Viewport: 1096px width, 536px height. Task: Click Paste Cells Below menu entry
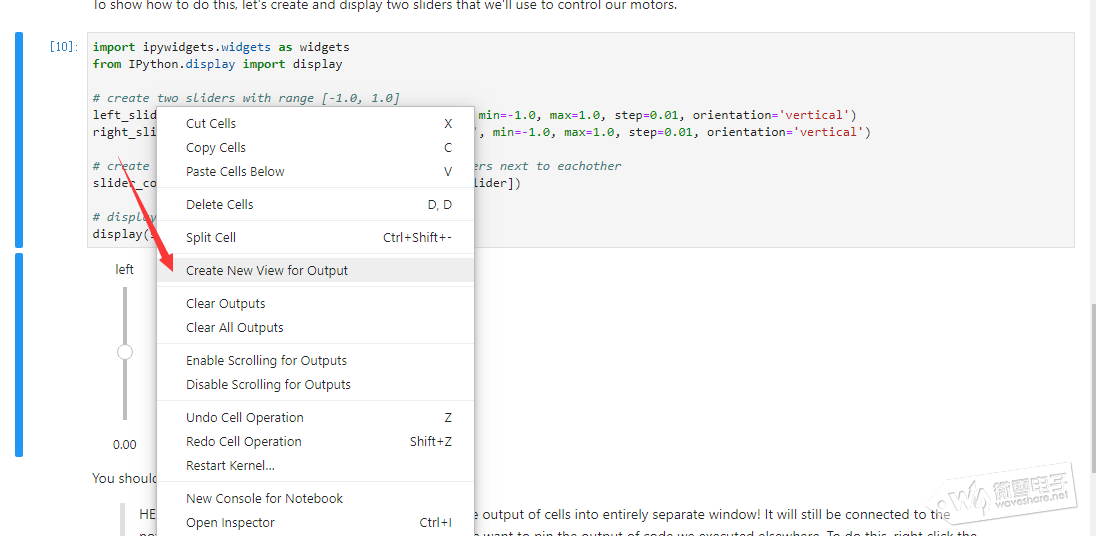click(x=235, y=171)
